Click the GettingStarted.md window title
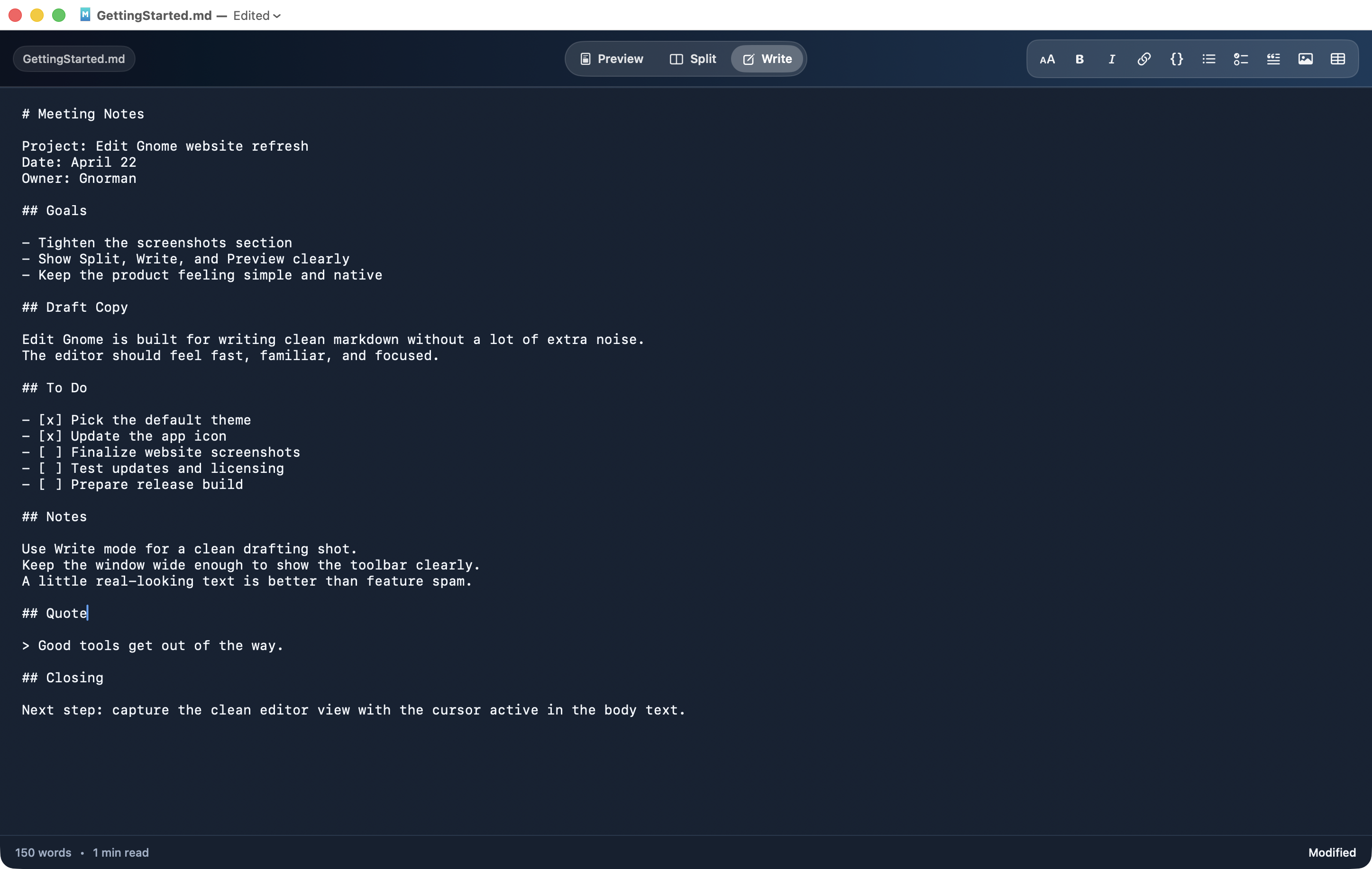Screen dimensions: 1372x869 point(154,16)
